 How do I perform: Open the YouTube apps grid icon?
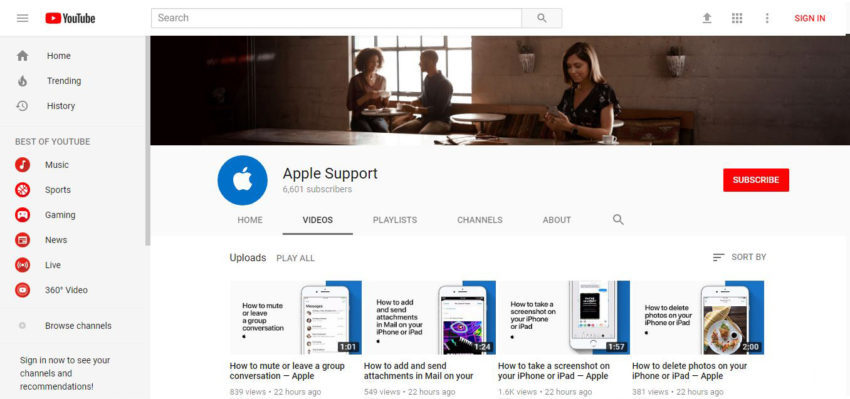coord(737,18)
